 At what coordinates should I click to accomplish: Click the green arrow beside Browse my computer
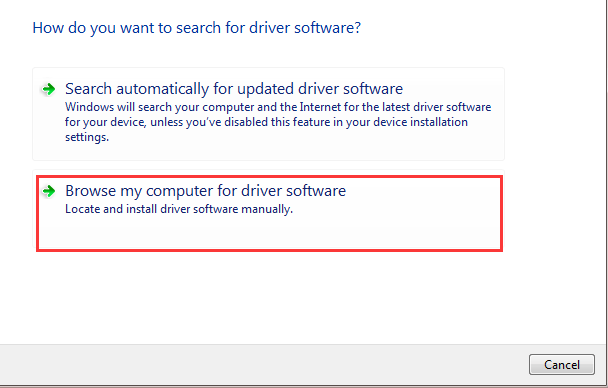pos(48,191)
